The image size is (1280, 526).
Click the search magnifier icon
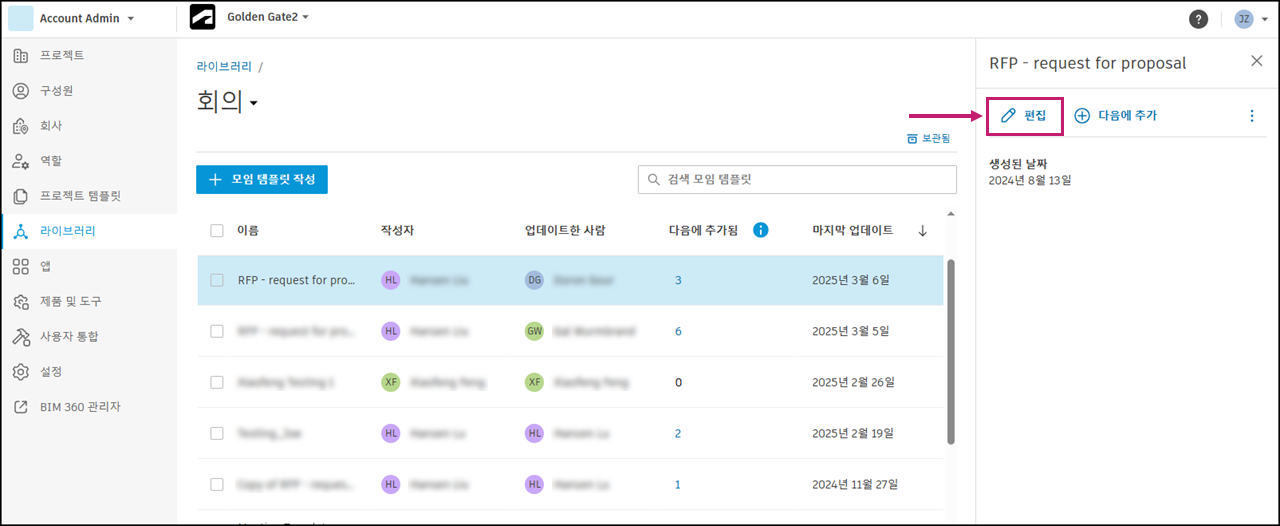coord(654,180)
